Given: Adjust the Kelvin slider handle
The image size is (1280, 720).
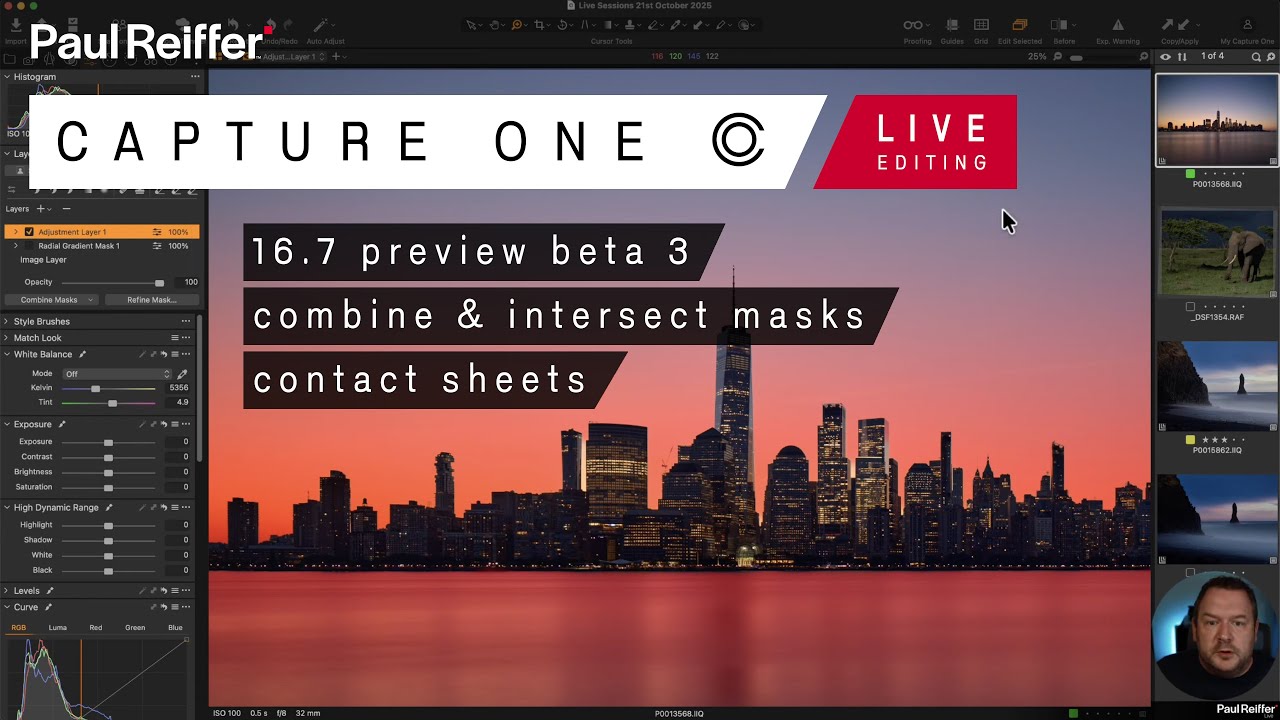Looking at the screenshot, I should click(x=96, y=388).
